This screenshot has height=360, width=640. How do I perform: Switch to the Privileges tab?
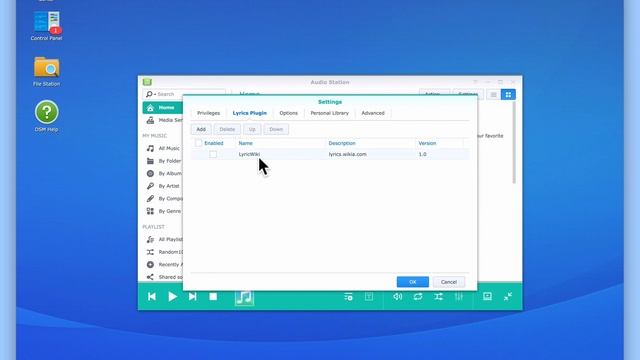[209, 113]
